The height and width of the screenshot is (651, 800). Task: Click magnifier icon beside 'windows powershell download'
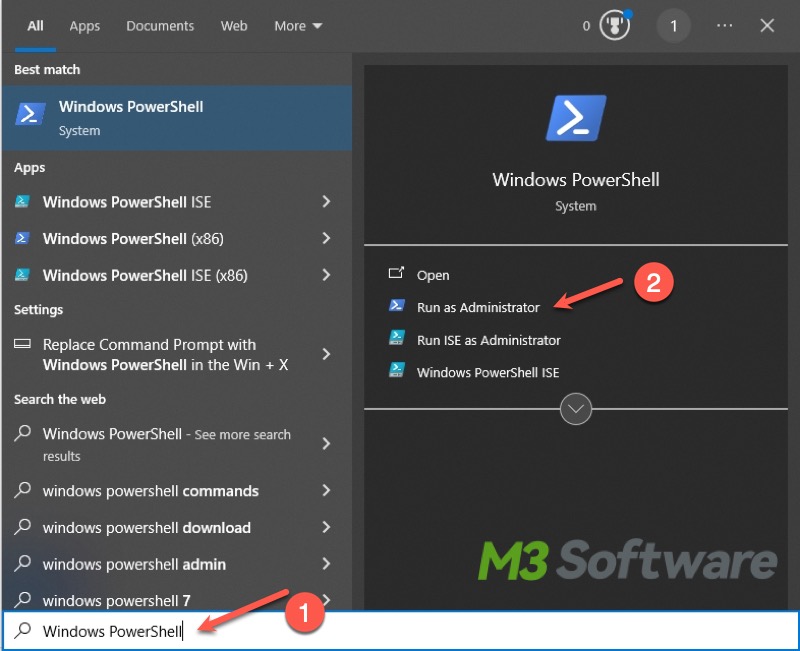click(22, 527)
